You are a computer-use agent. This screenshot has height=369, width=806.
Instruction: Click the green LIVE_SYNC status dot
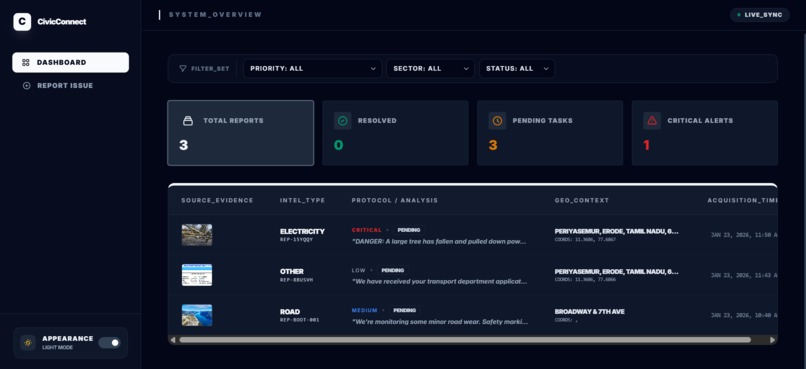[x=739, y=15]
